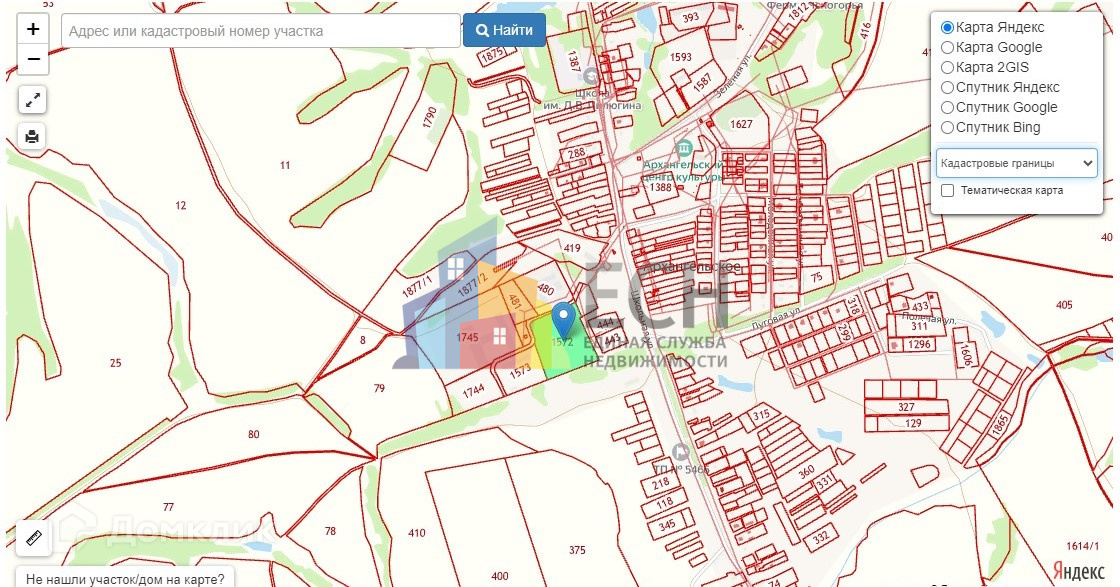This screenshot has height=587, width=1120.
Task: Toggle fullscreen map view
Action: click(32, 100)
